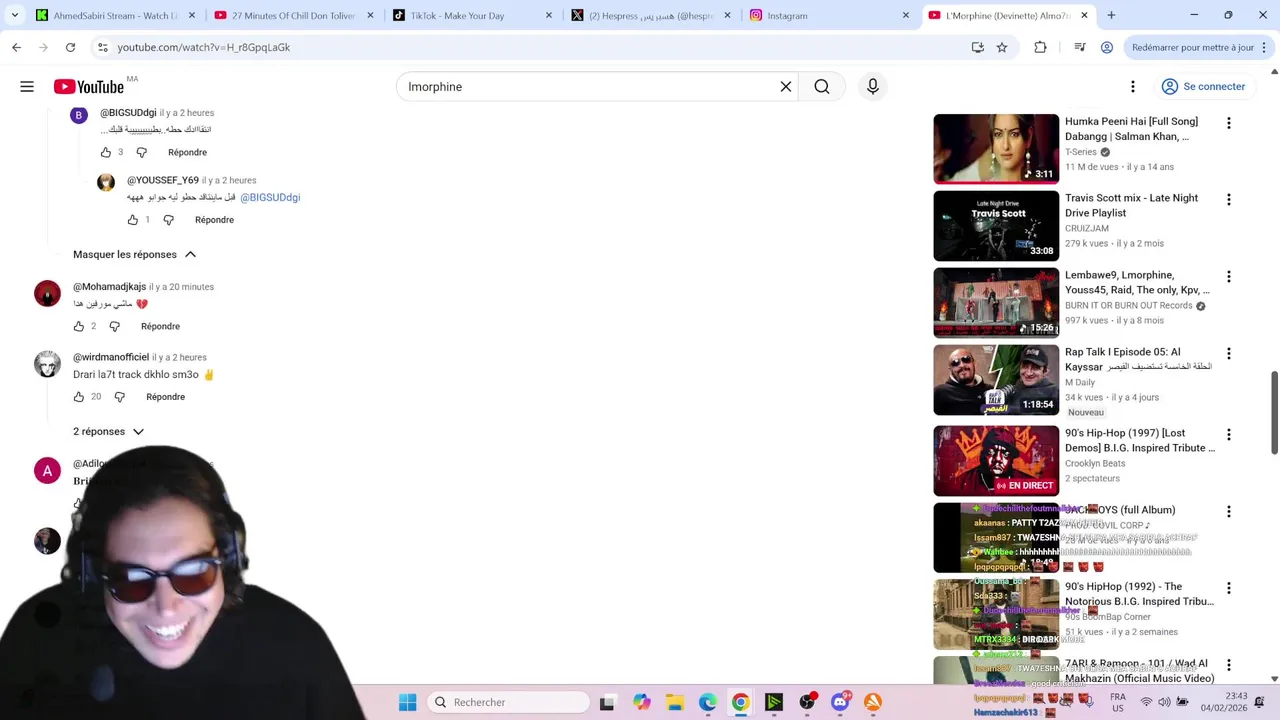Open Travis Scott mix thumbnail
Image resolution: width=1280 pixels, height=720 pixels.
click(996, 226)
